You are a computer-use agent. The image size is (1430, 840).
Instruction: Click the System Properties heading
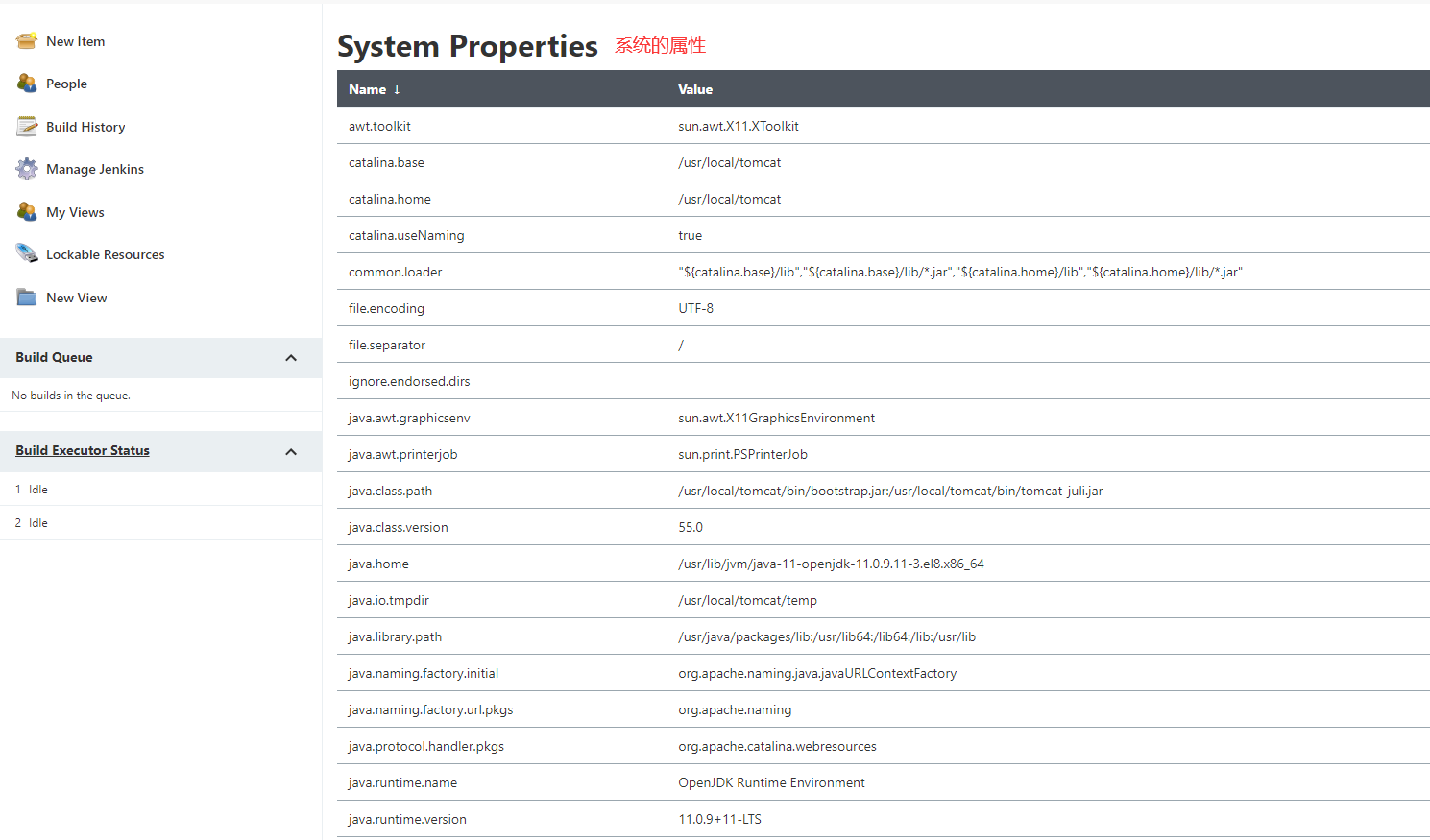click(x=468, y=46)
